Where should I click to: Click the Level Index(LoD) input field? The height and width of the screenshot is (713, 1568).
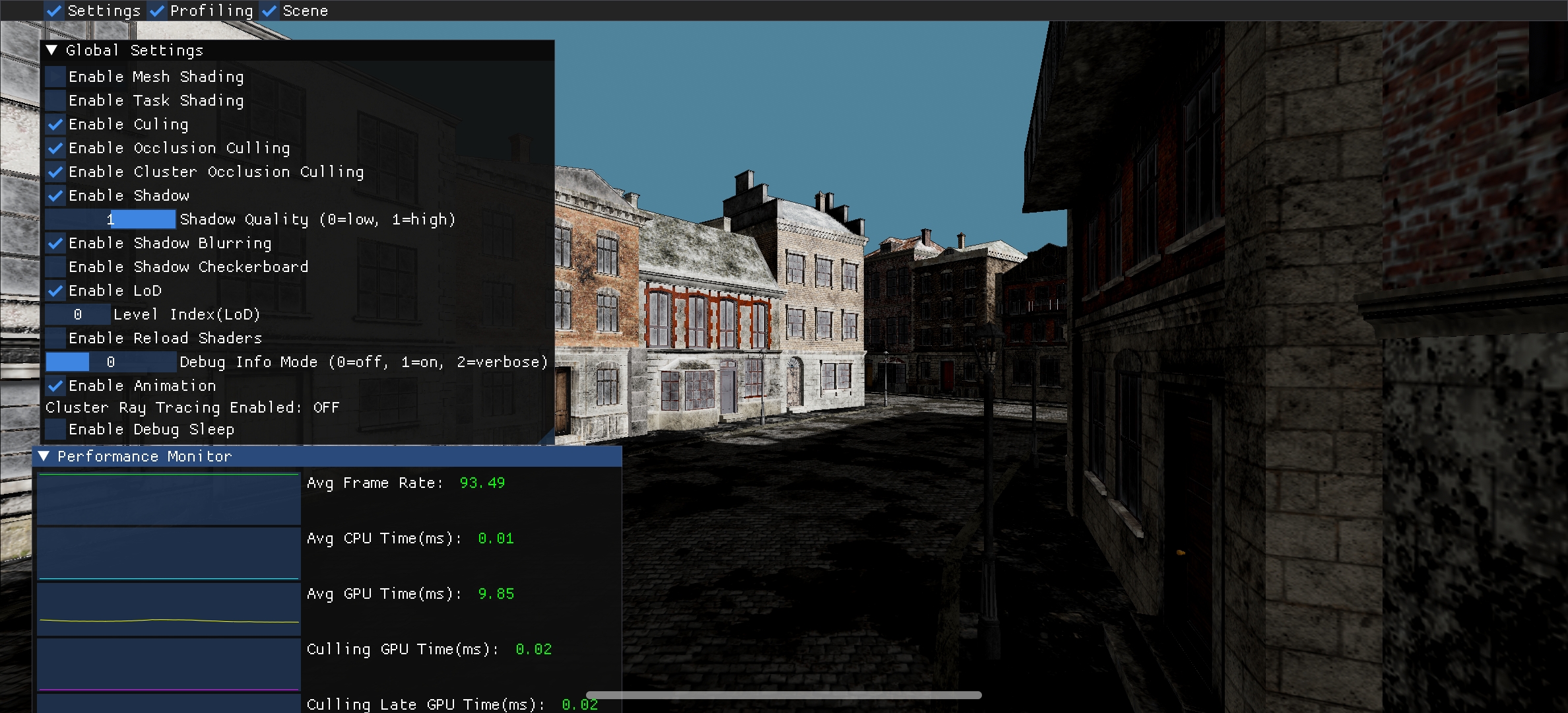click(x=77, y=314)
